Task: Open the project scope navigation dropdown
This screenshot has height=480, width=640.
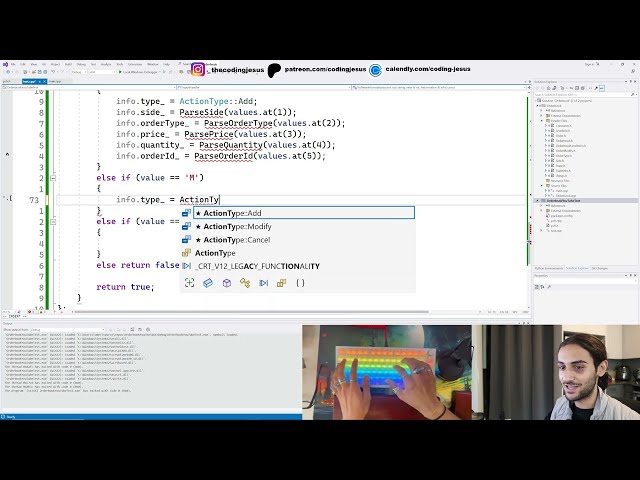Action: 89,87
